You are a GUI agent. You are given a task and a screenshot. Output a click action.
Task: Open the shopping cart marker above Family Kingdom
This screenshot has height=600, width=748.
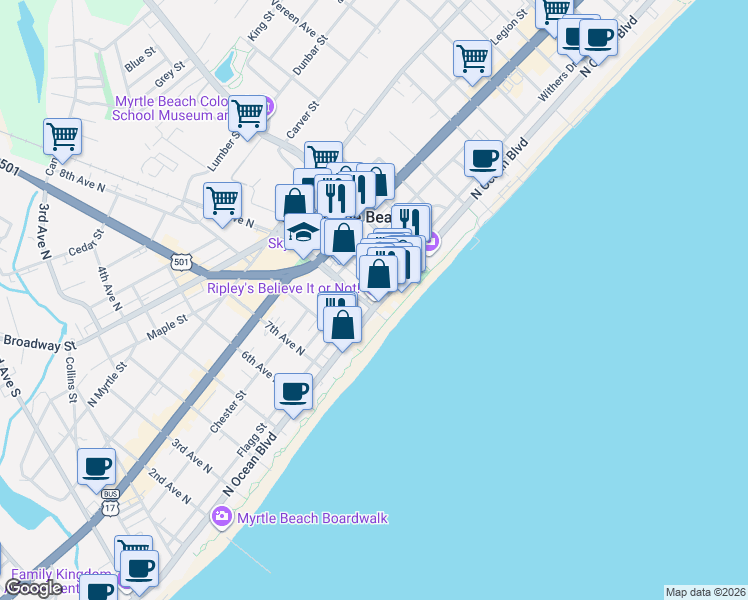click(134, 544)
